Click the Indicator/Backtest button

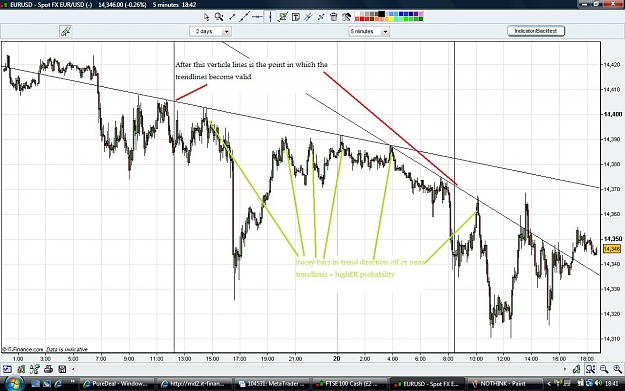click(536, 31)
